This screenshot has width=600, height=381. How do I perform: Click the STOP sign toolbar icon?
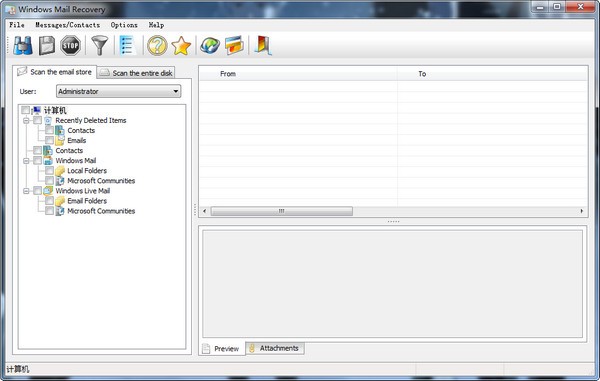click(70, 46)
